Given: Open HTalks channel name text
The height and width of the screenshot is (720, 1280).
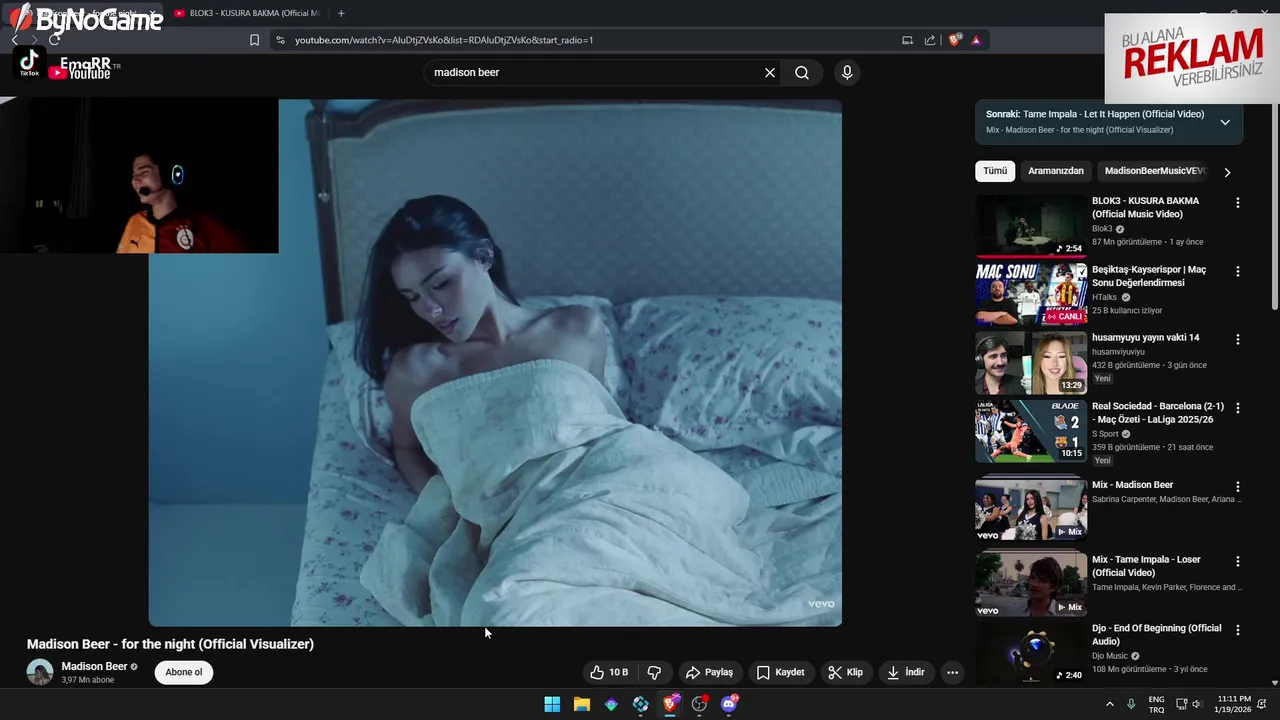Looking at the screenshot, I should coord(1104,297).
